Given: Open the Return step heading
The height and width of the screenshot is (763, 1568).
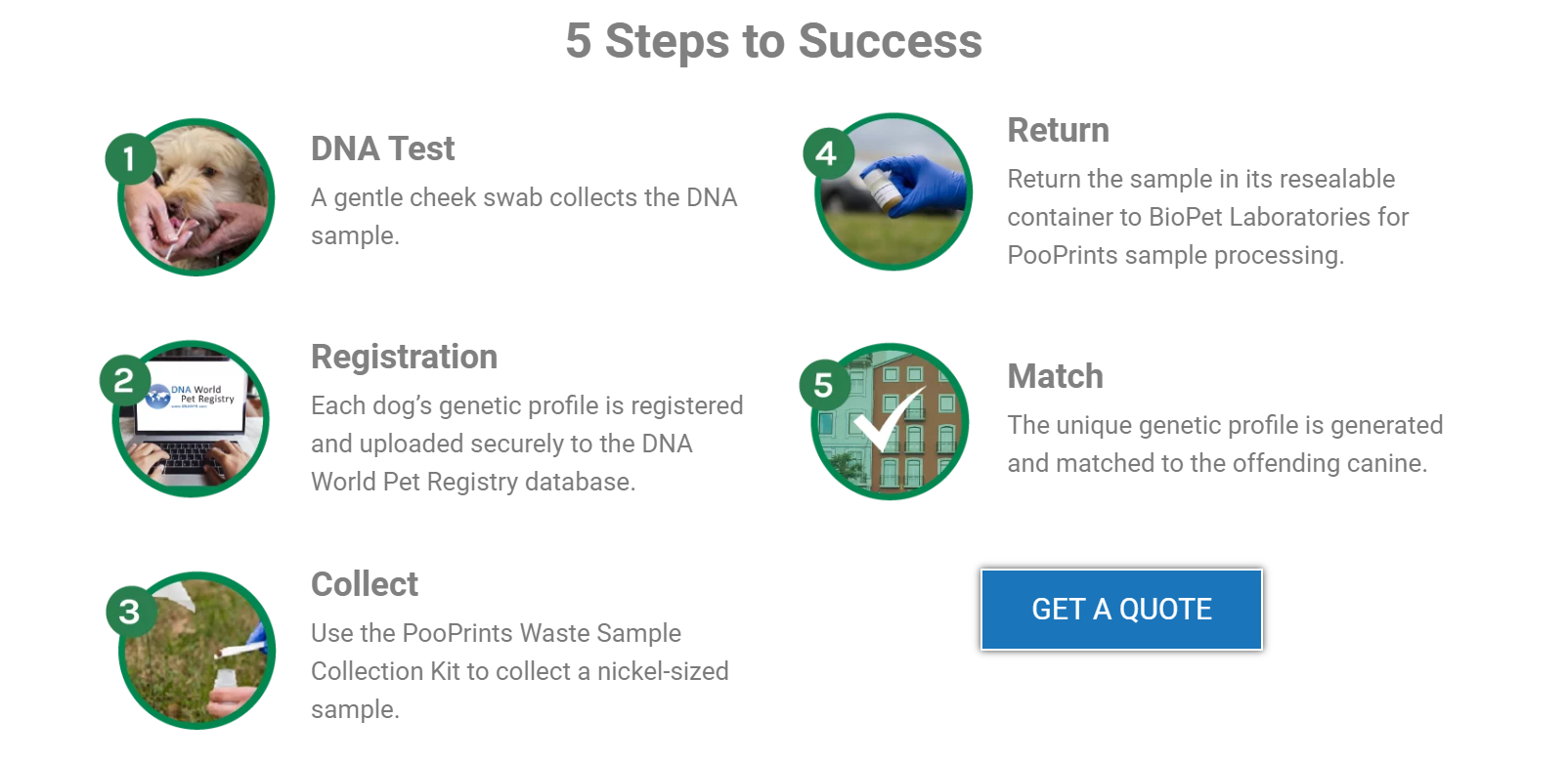Looking at the screenshot, I should click(x=1059, y=130).
